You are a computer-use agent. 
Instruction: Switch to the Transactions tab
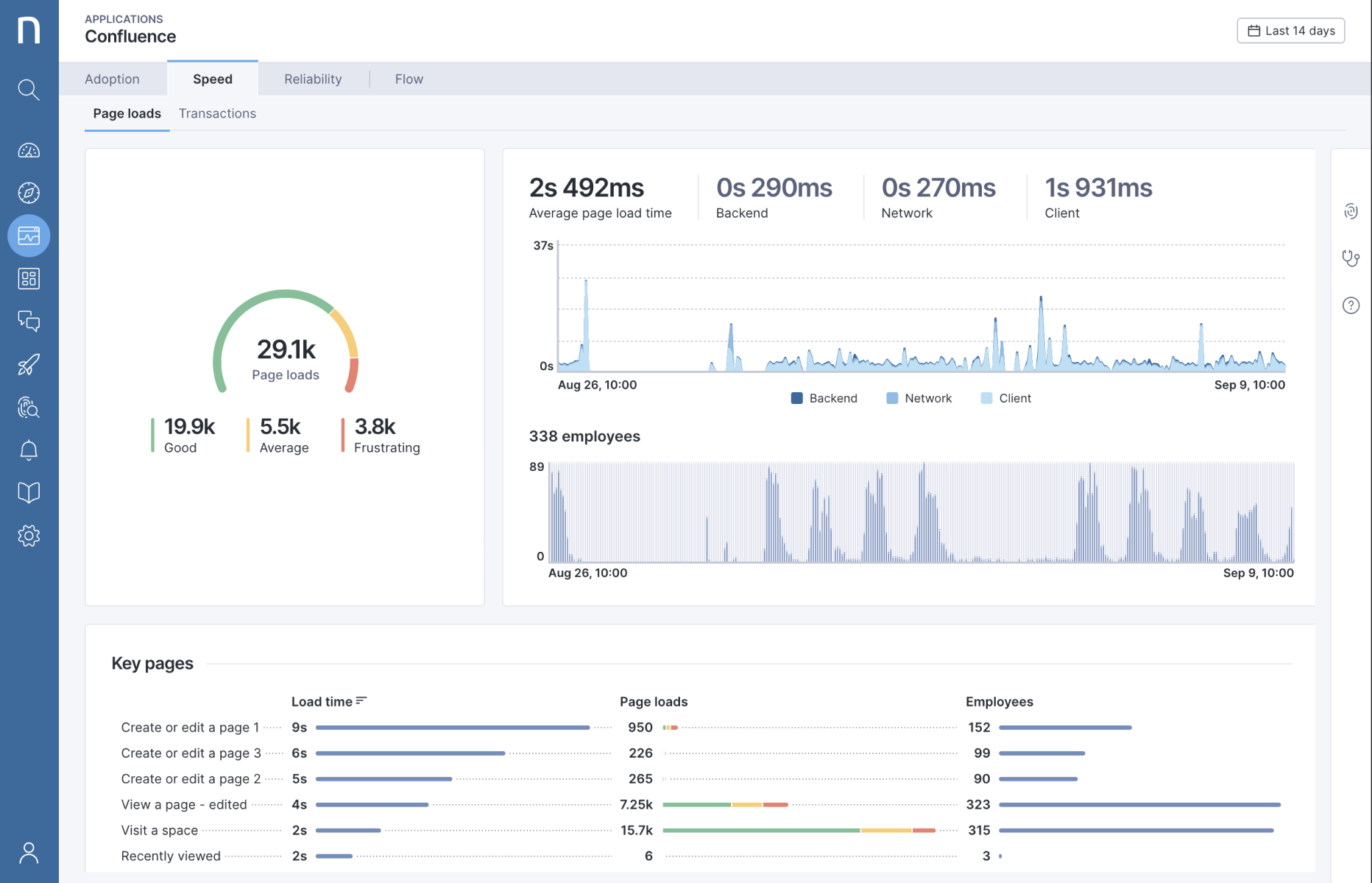click(217, 113)
